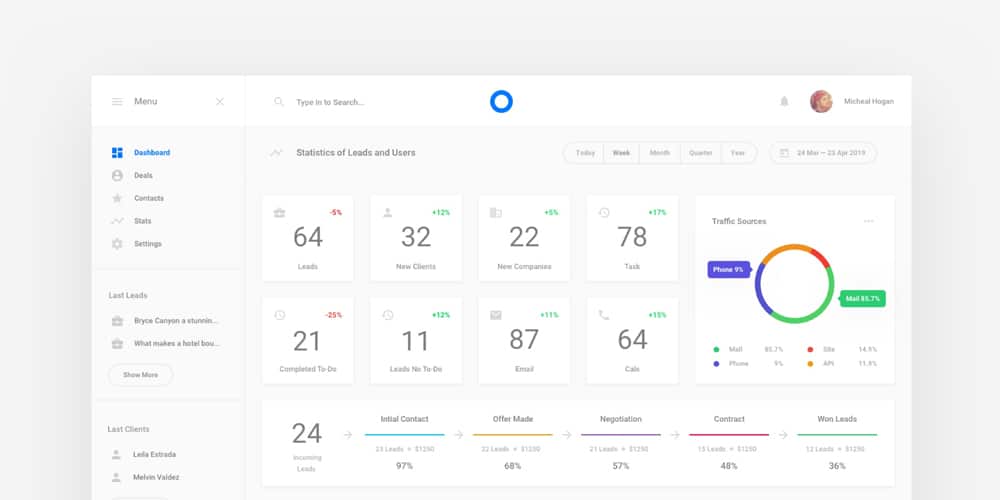Open the New Clients card showing 32

point(416,239)
